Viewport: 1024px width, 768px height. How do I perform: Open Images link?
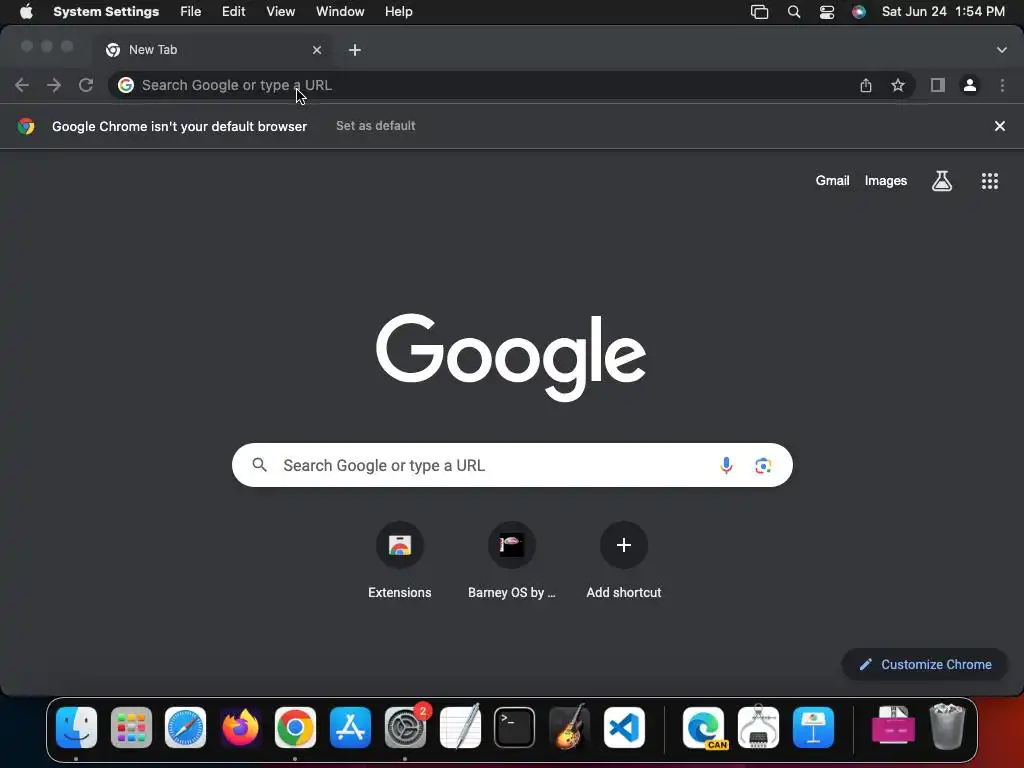(886, 181)
